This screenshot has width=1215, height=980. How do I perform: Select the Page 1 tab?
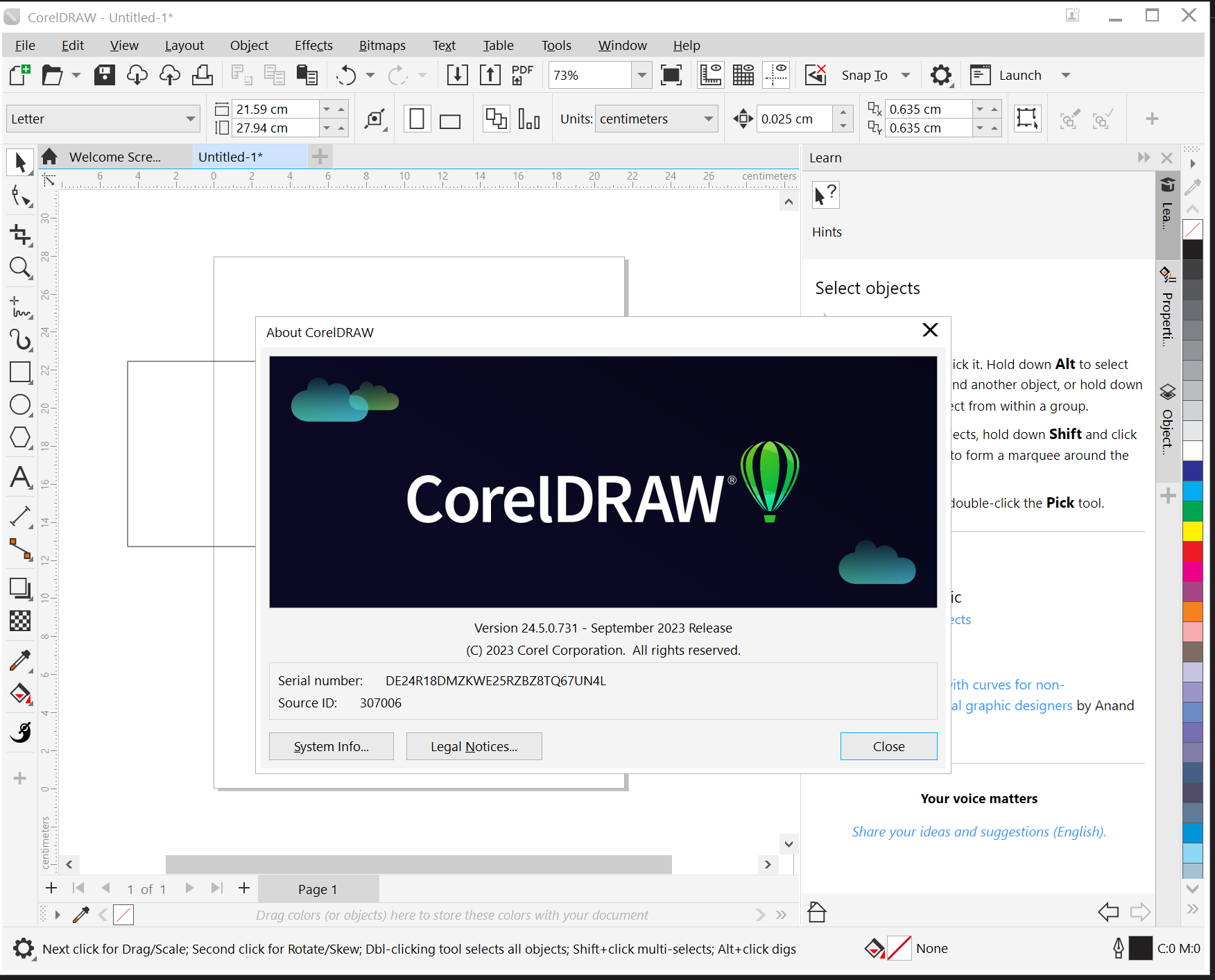[318, 889]
